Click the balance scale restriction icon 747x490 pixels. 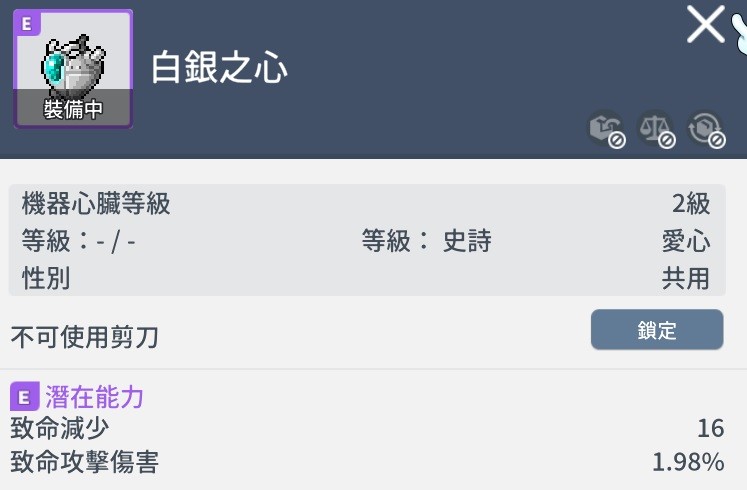pyautogui.click(x=656, y=130)
